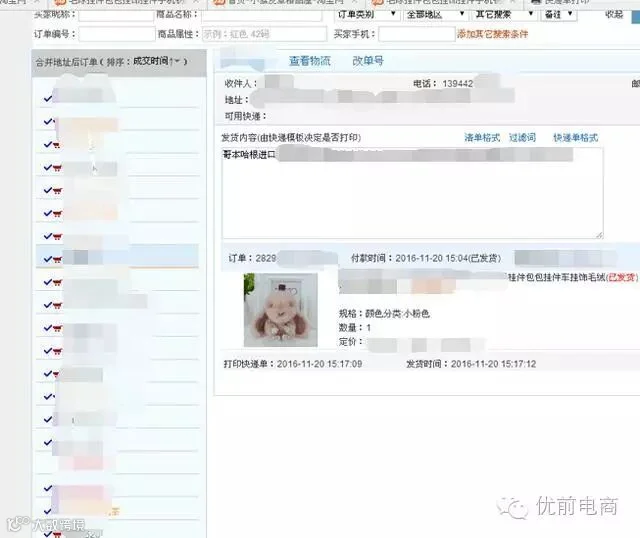
Task: Click the 商品名称 input field
Action: [262, 16]
